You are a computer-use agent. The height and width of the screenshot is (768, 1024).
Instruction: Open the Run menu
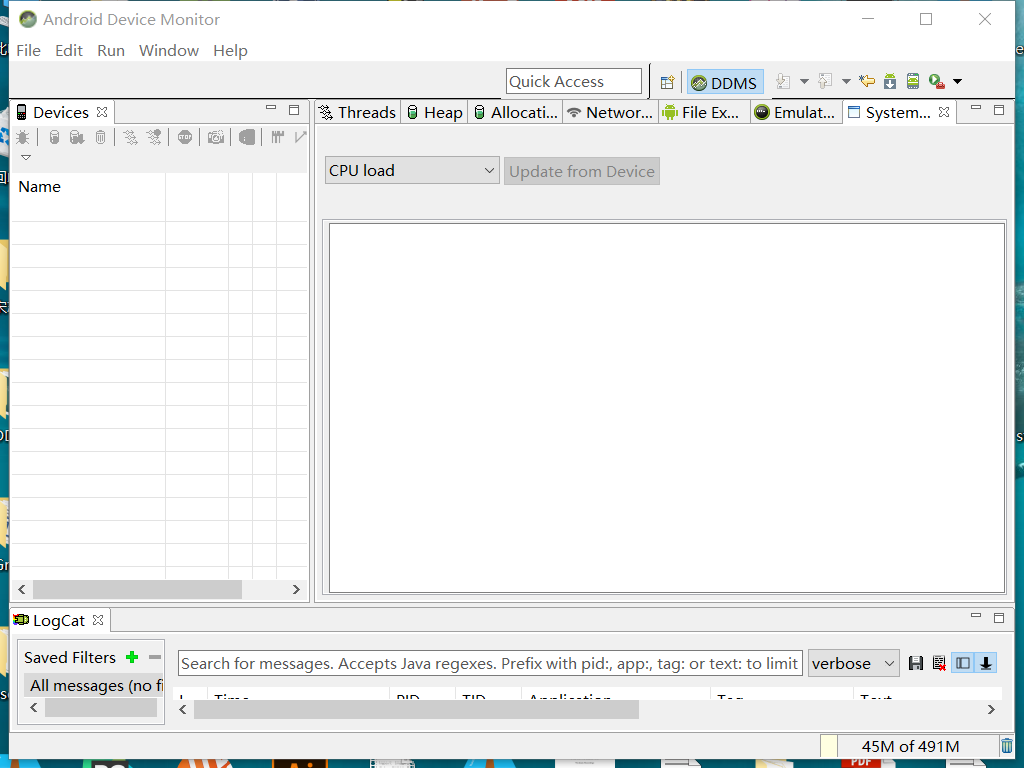(x=111, y=51)
